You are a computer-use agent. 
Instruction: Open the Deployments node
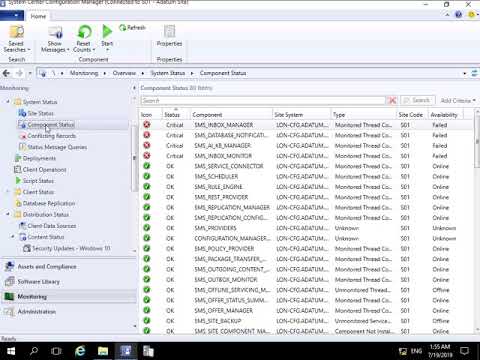coord(39,158)
